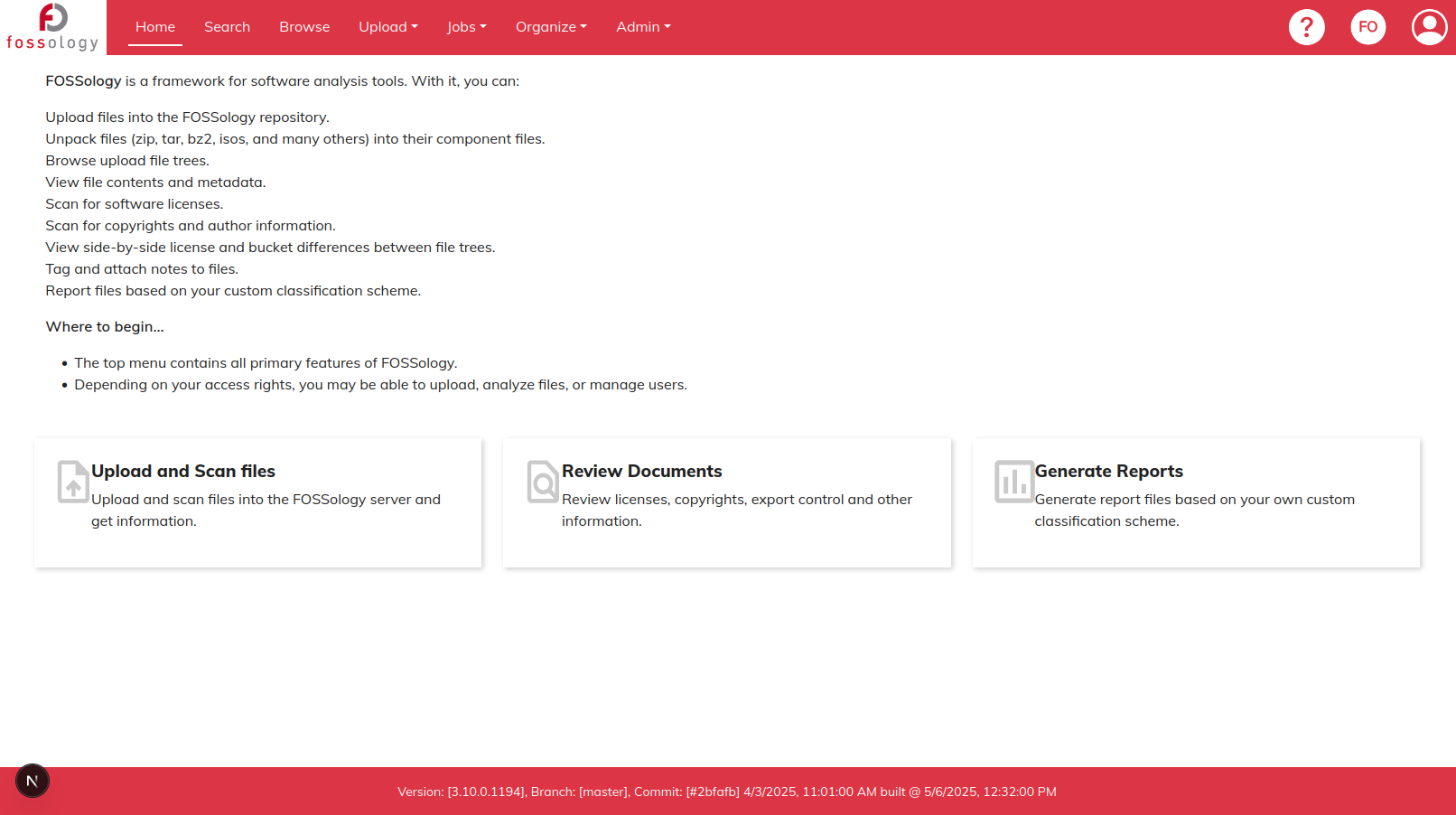Click 'Report files based on your custom' line

(233, 291)
